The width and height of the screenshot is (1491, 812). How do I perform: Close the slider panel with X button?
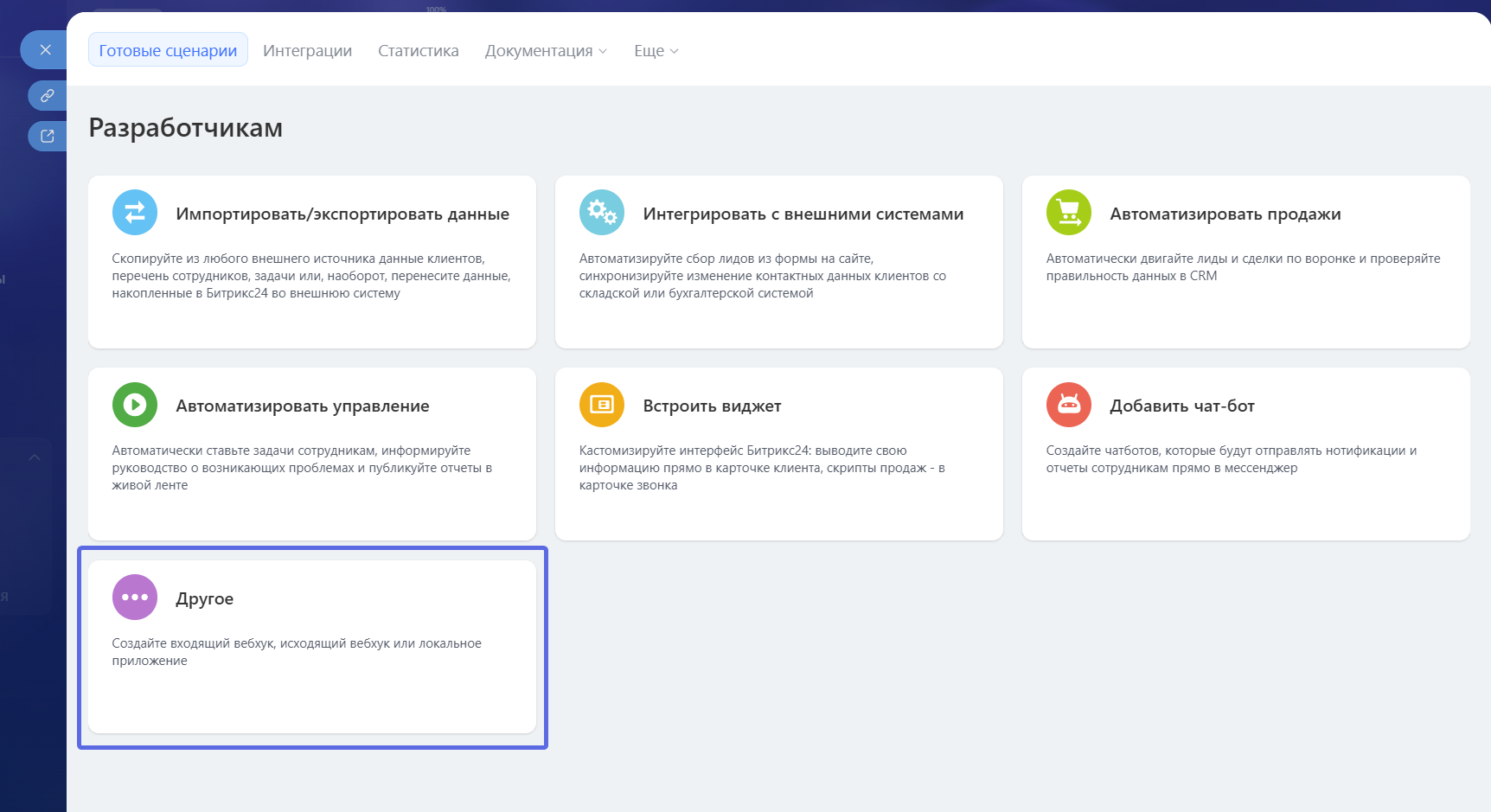coord(45,49)
